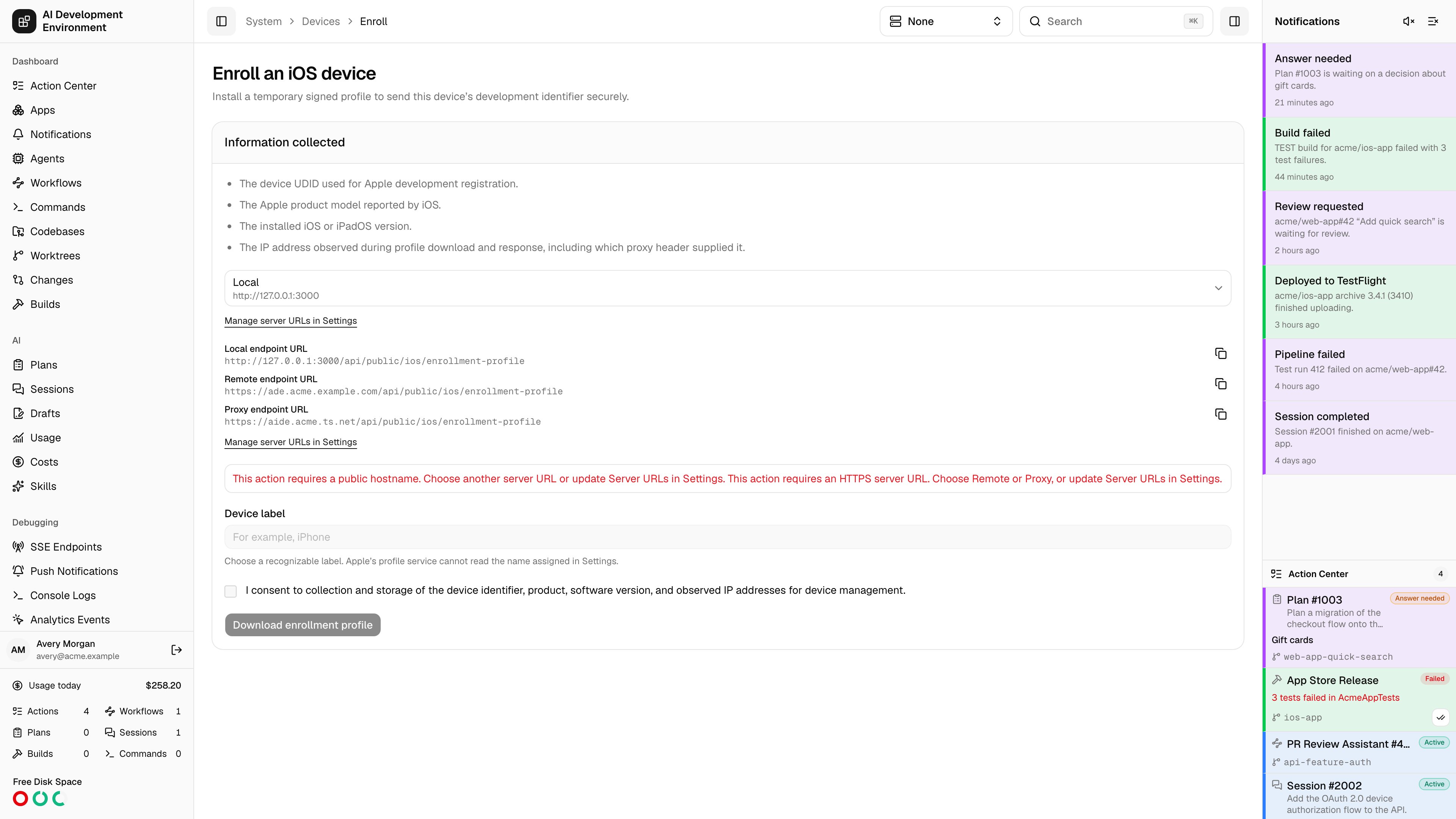Mark App Store Release as done checkmark
Screen dimensions: 1456x819
[1440, 717]
